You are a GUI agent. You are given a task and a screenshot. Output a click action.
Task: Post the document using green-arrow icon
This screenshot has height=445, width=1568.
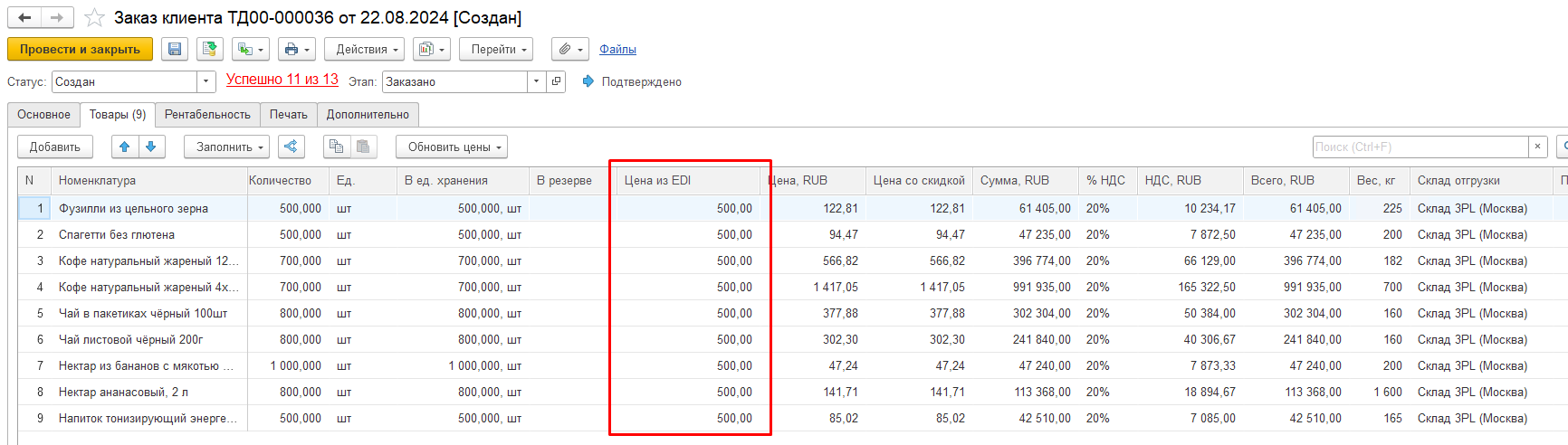coord(210,49)
